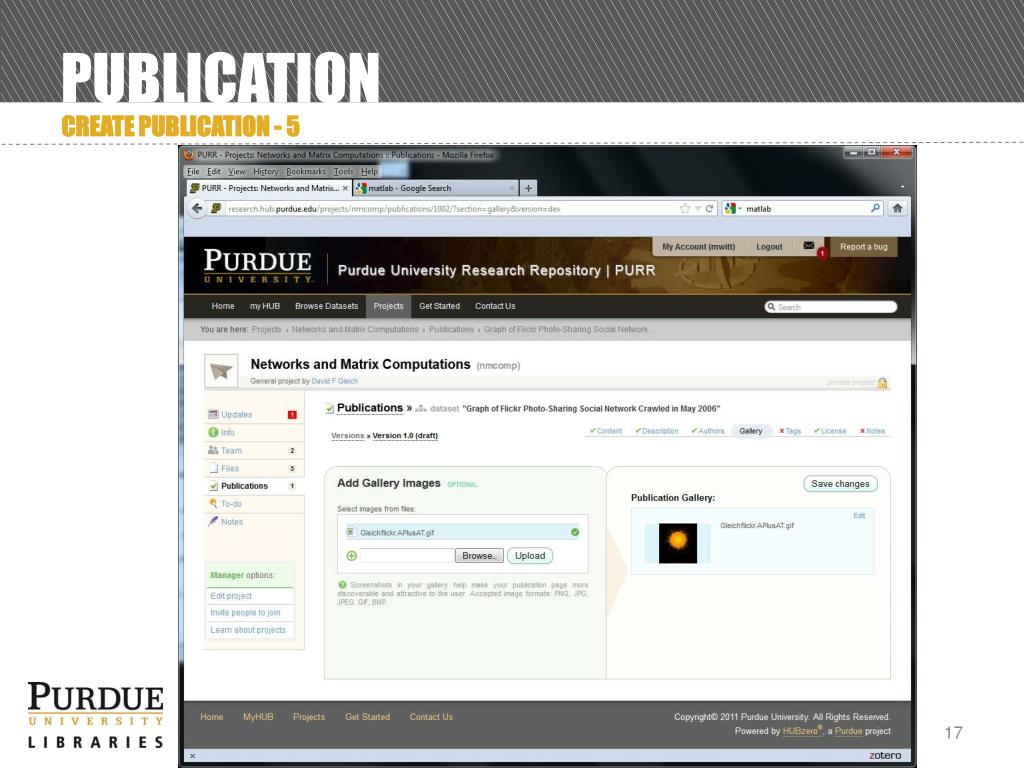This screenshot has height=768, width=1024.
Task: Click green plus add file icon
Action: (351, 556)
